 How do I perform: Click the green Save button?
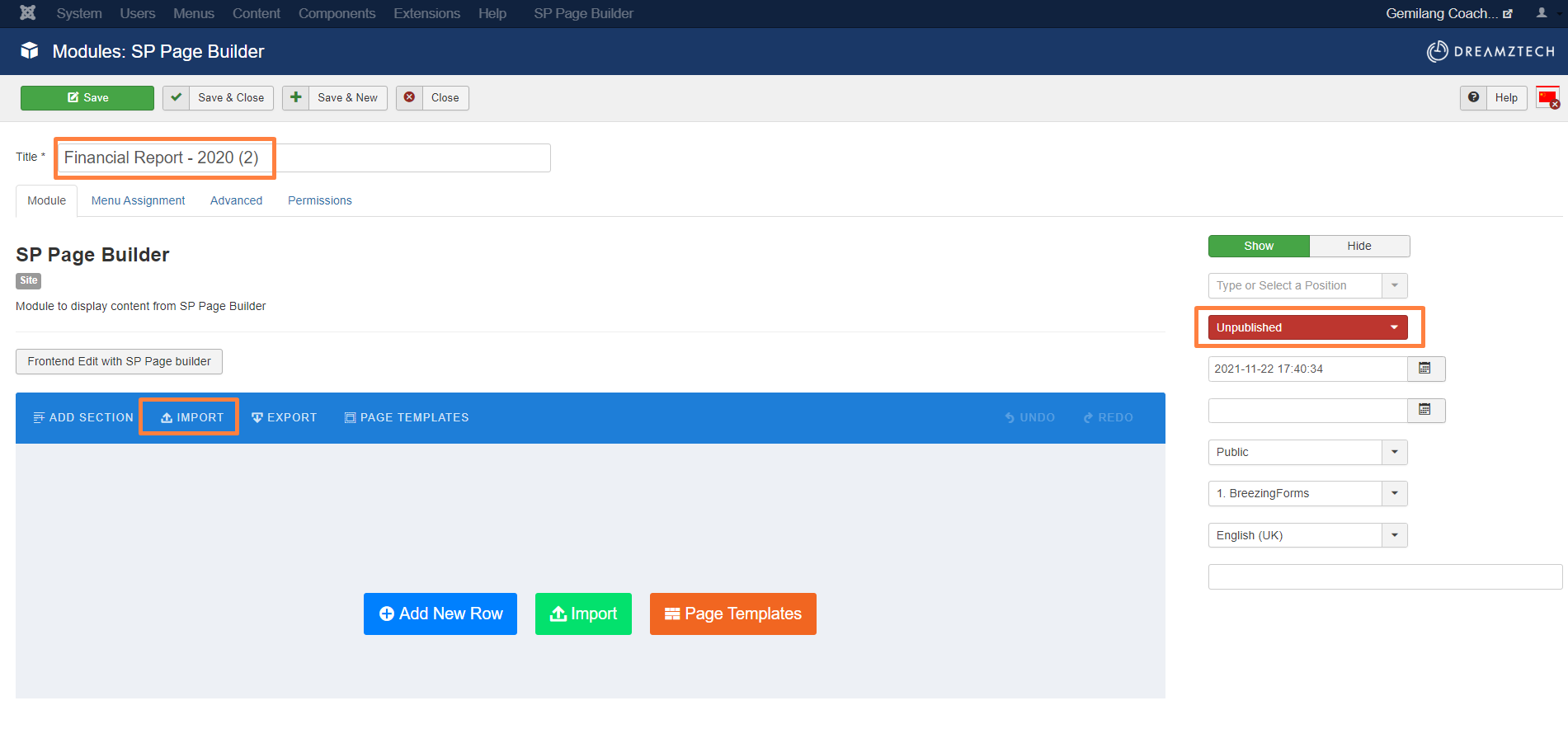click(x=87, y=97)
